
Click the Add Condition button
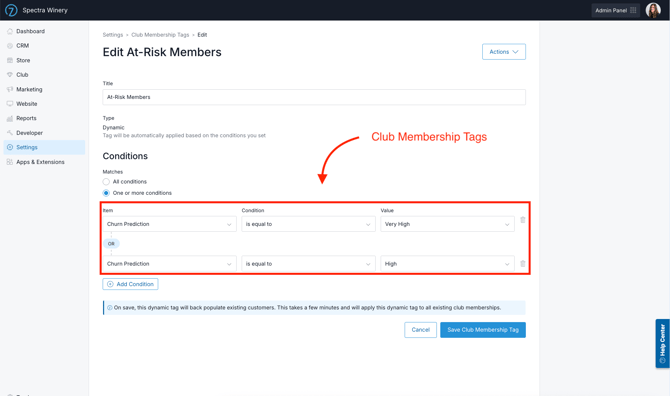click(x=130, y=284)
